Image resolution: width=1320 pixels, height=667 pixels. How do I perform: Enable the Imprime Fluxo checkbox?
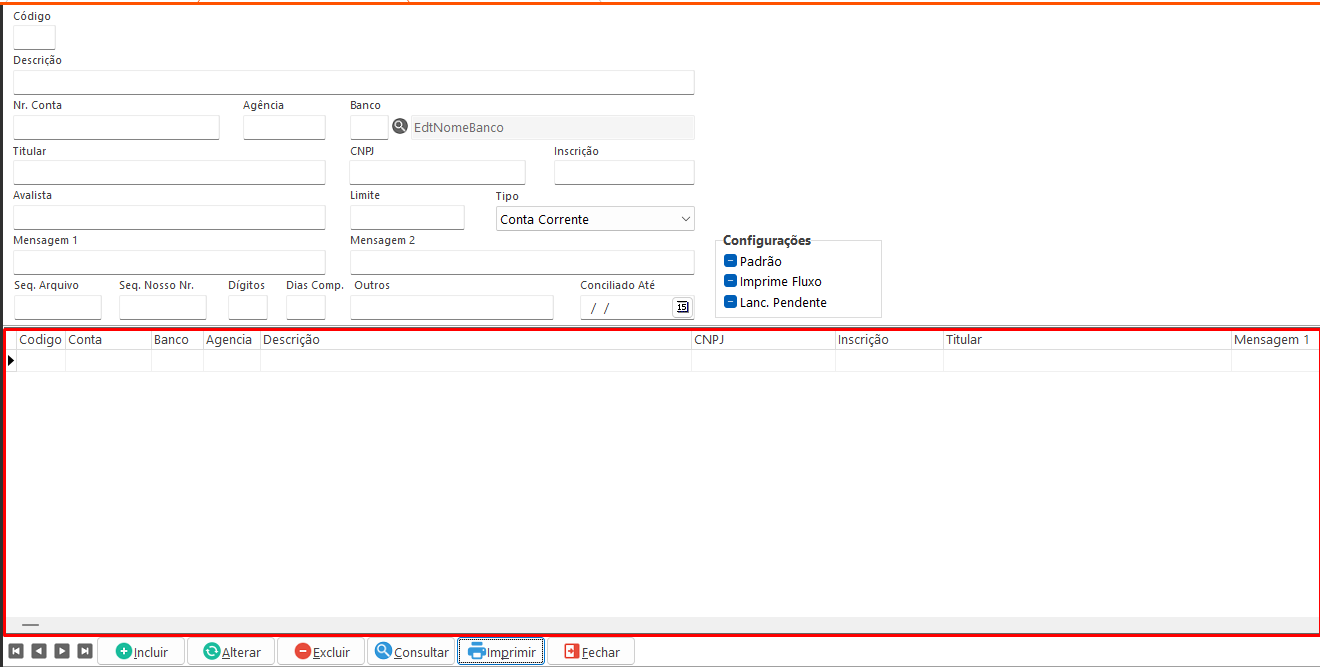(730, 281)
